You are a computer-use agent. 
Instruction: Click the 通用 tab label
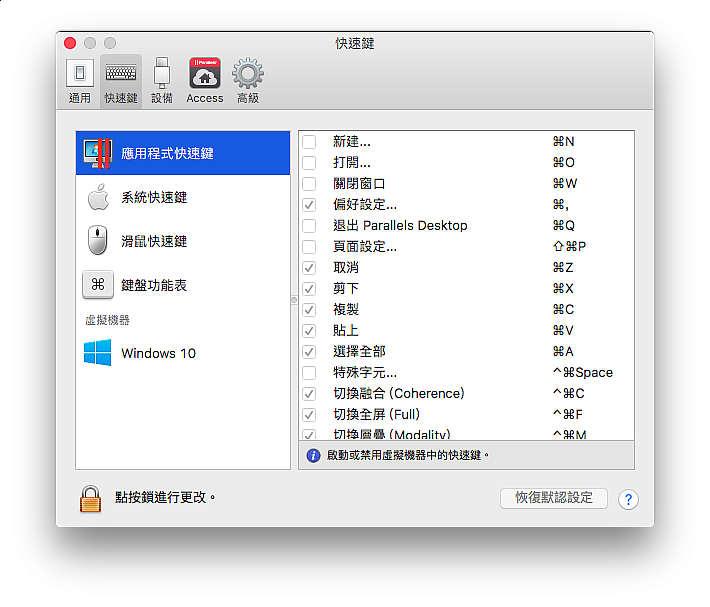tap(80, 98)
